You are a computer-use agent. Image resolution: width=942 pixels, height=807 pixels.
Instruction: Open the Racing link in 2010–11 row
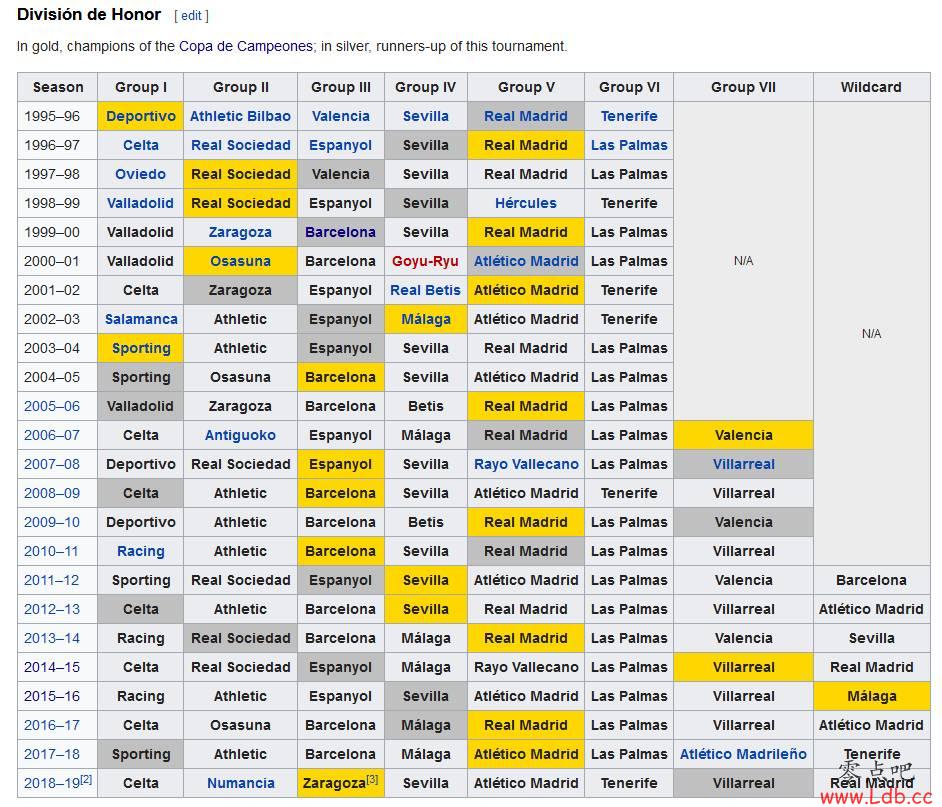(x=141, y=551)
